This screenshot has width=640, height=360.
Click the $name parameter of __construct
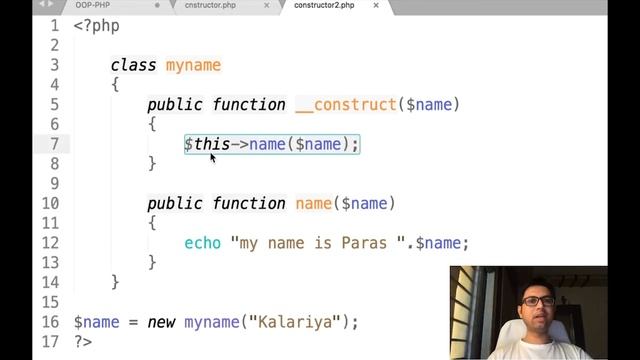(x=429, y=105)
